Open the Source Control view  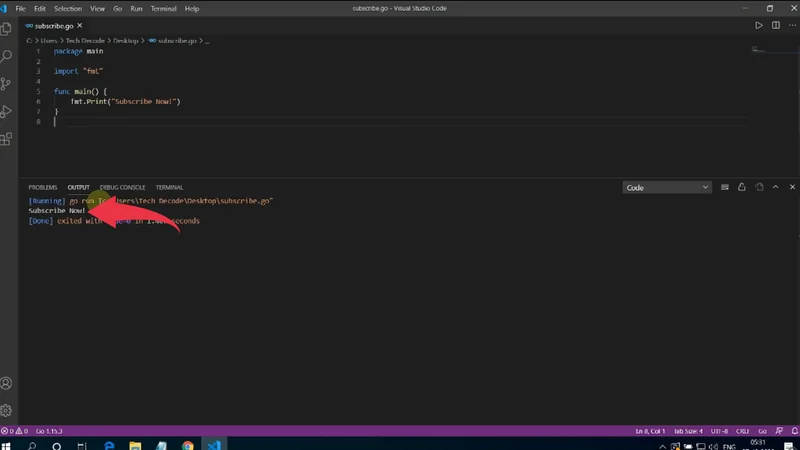pos(7,84)
